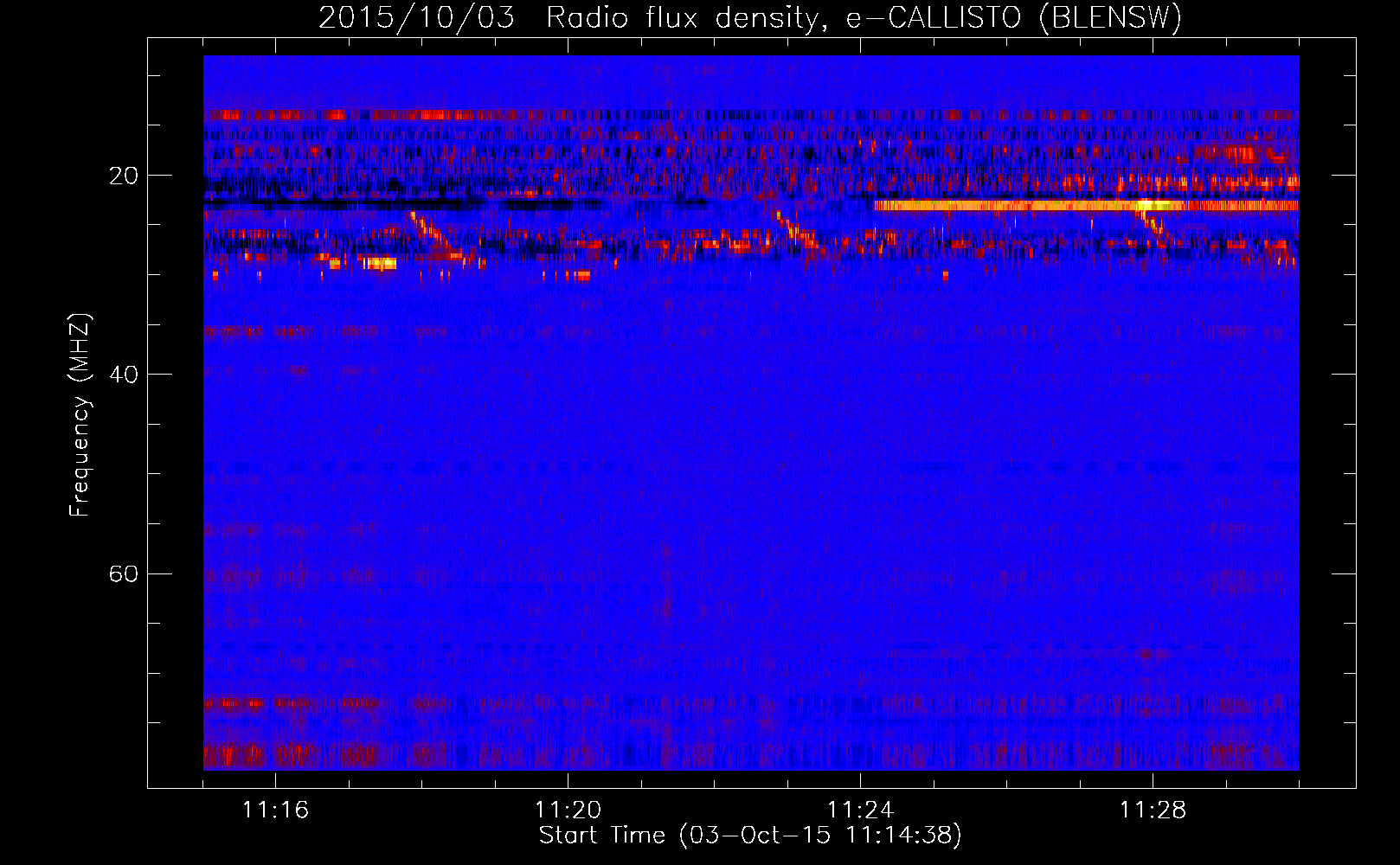Click the bright yellow horizontal emission band after 11:24
Image resolution: width=1400 pixels, height=865 pixels.
click(1087, 205)
